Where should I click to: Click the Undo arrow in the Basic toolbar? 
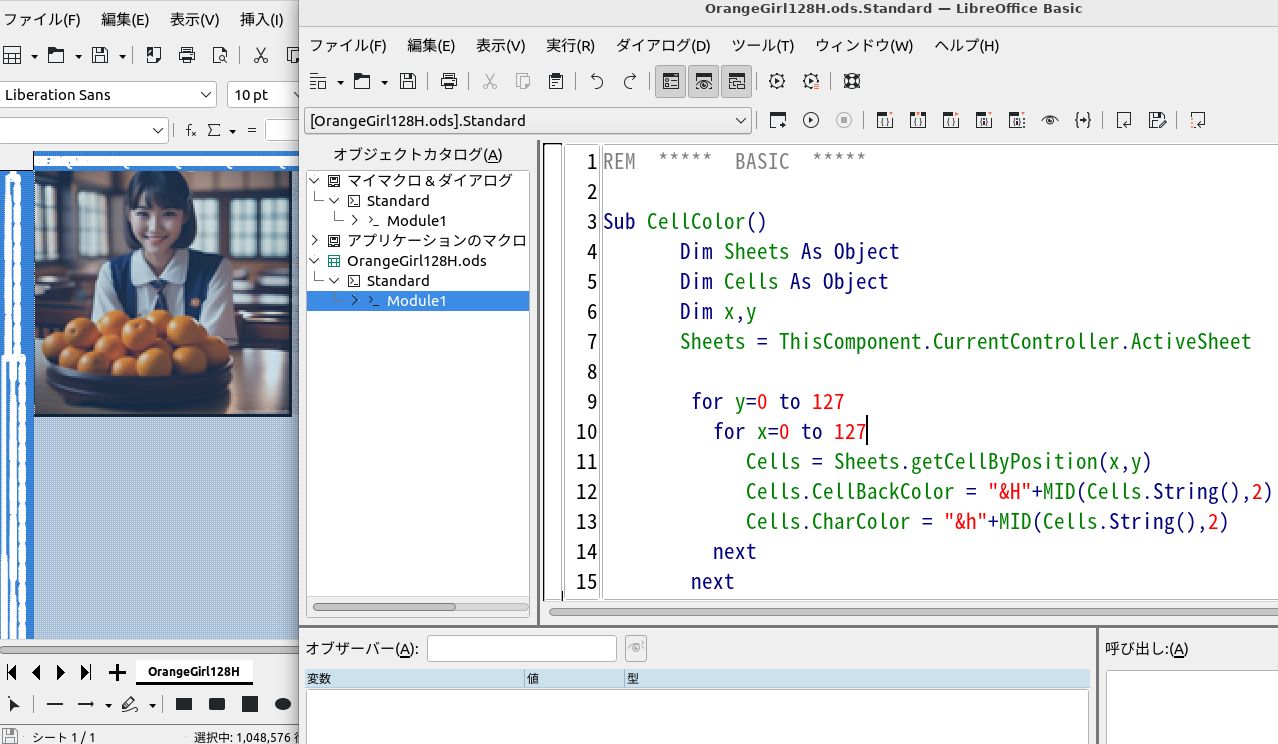[597, 81]
